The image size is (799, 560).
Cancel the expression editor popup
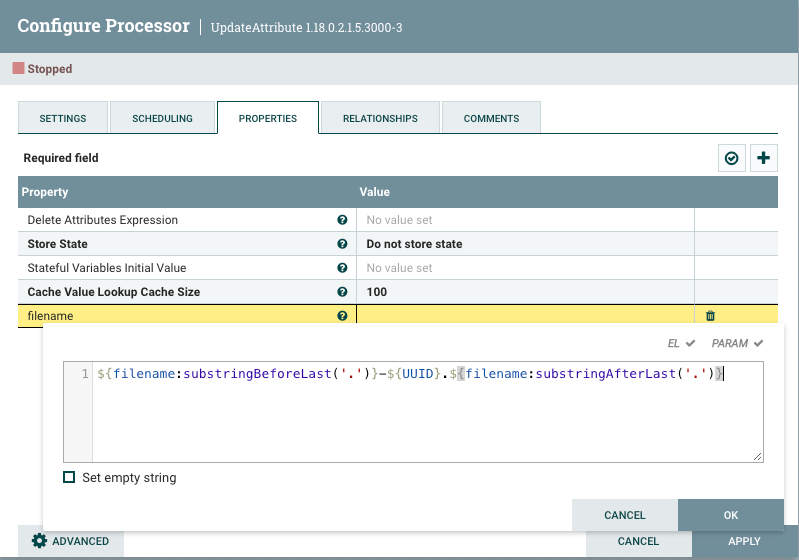(x=625, y=515)
